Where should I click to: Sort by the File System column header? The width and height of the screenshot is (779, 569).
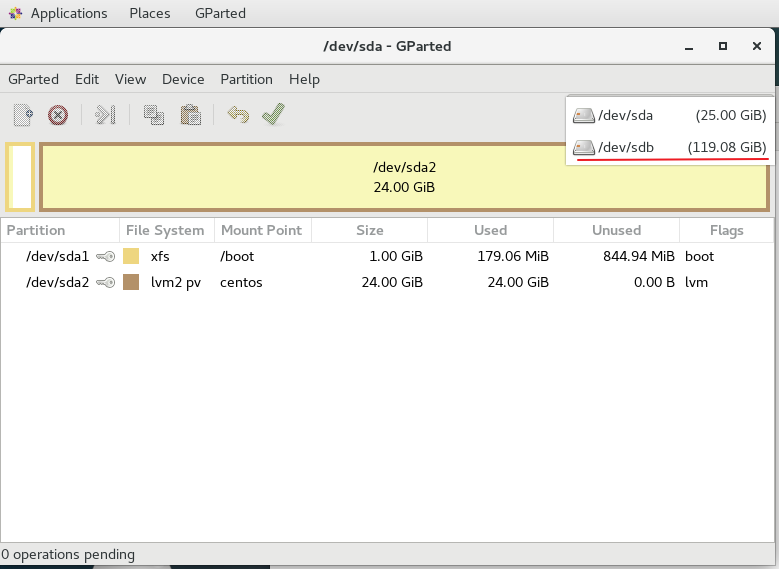(166, 230)
